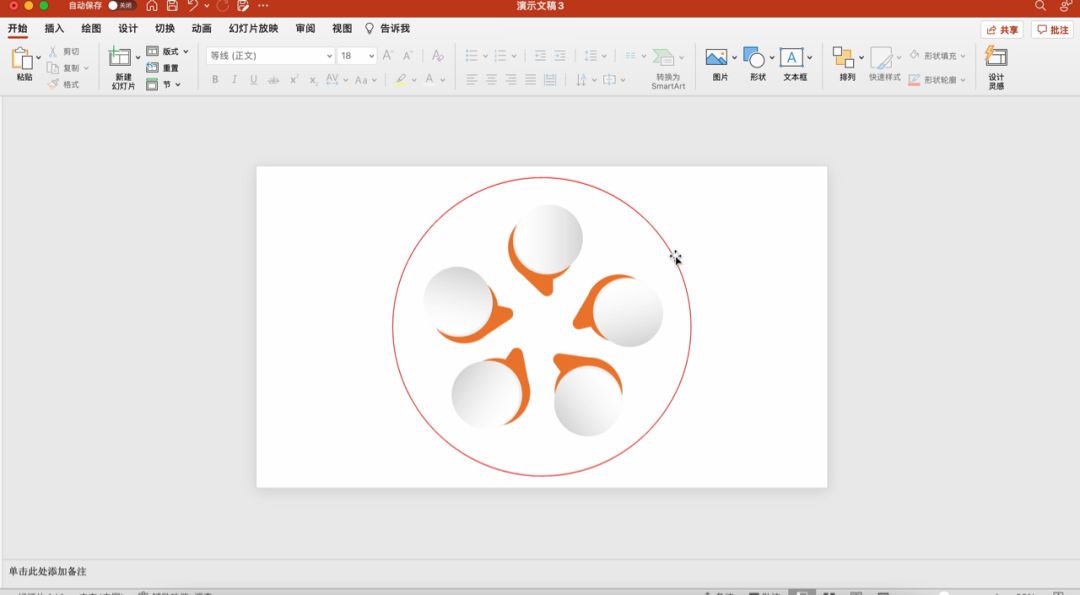Switch to the 审阅 review tab
The image size is (1080, 595).
(305, 28)
